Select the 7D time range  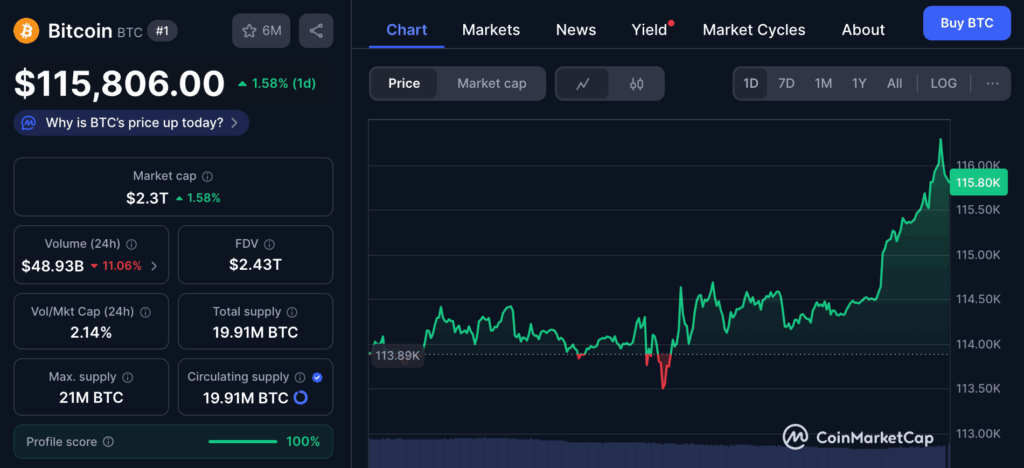click(x=786, y=83)
